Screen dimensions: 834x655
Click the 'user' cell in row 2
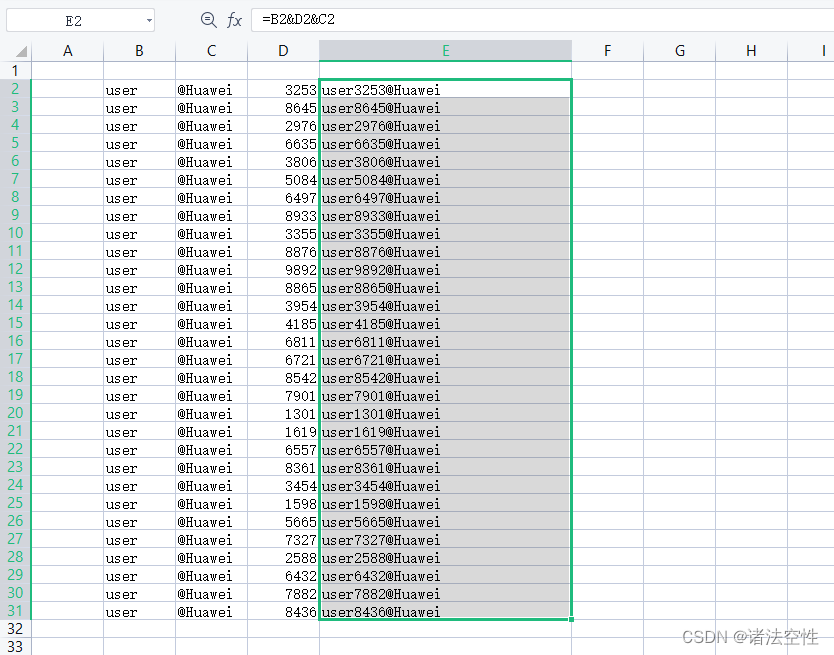[139, 89]
